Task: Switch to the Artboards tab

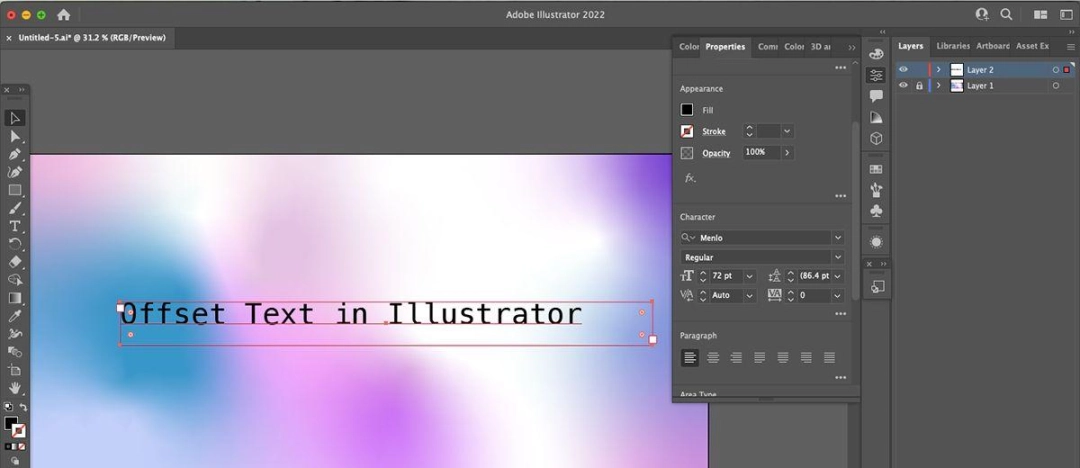Action: [993, 46]
